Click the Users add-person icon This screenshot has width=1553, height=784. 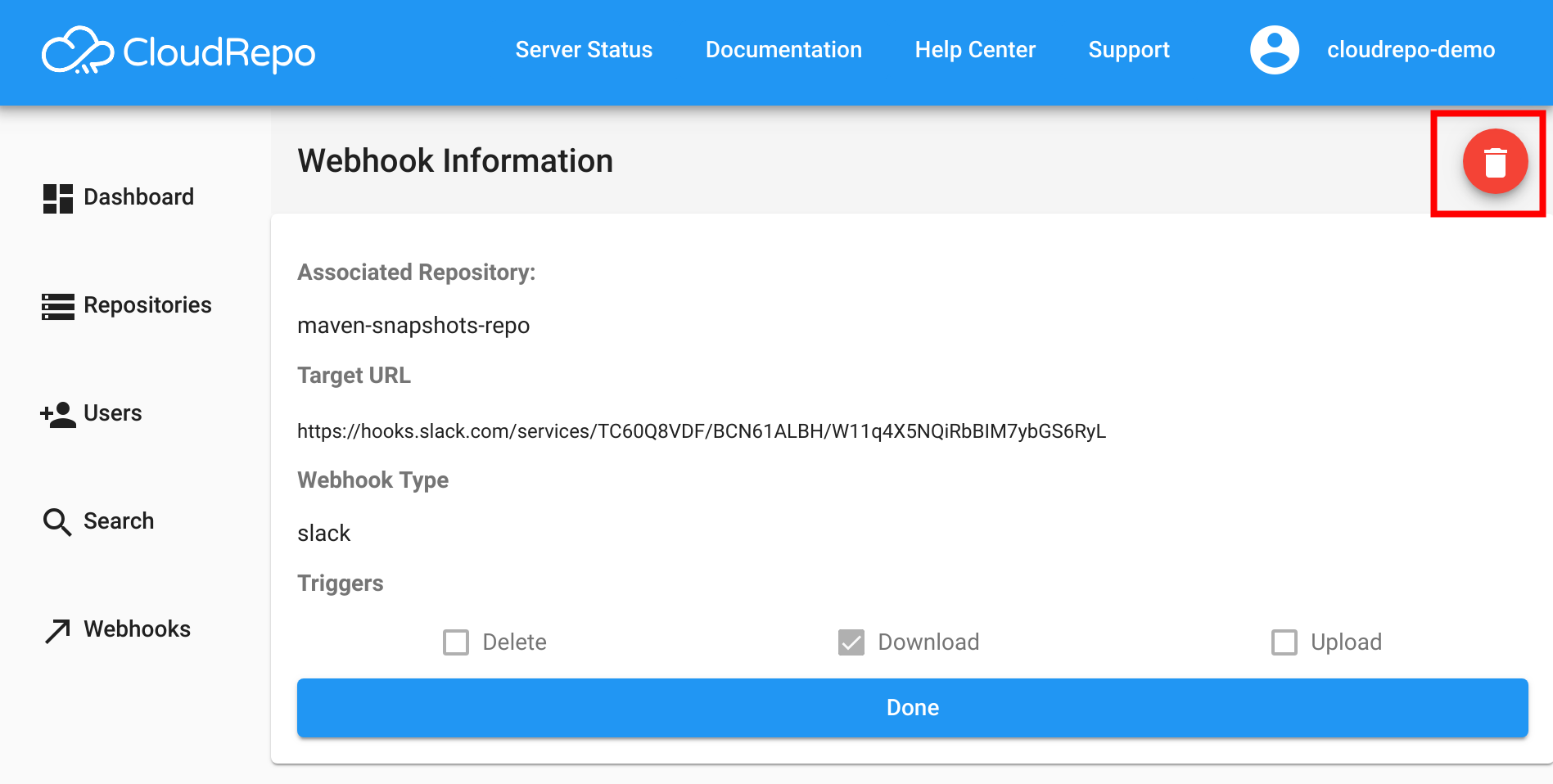coord(58,414)
